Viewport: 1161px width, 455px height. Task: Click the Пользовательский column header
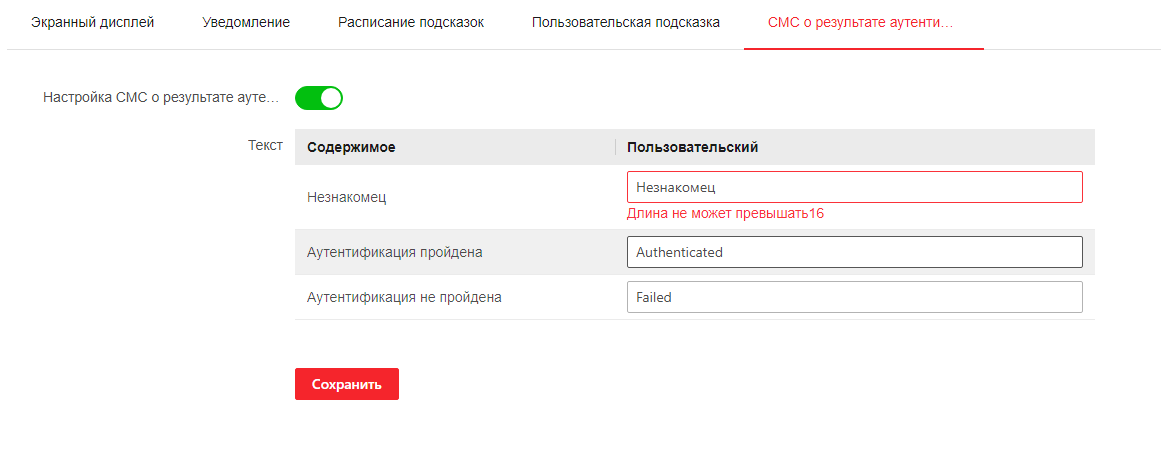(x=692, y=147)
